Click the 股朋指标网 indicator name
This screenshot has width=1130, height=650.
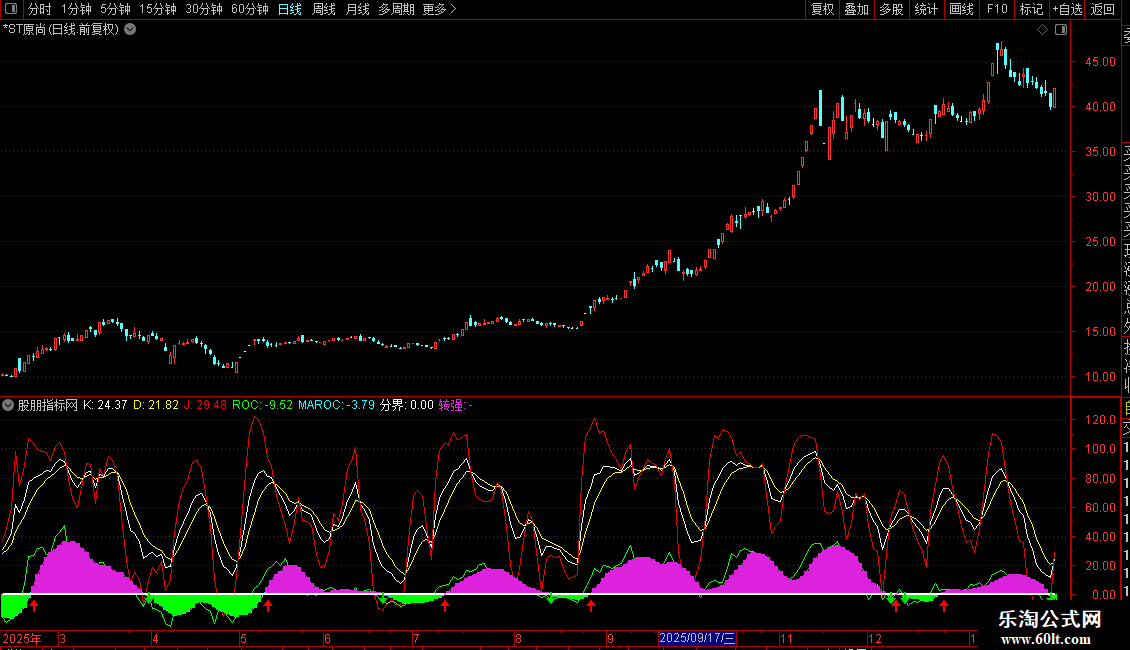pyautogui.click(x=48, y=405)
